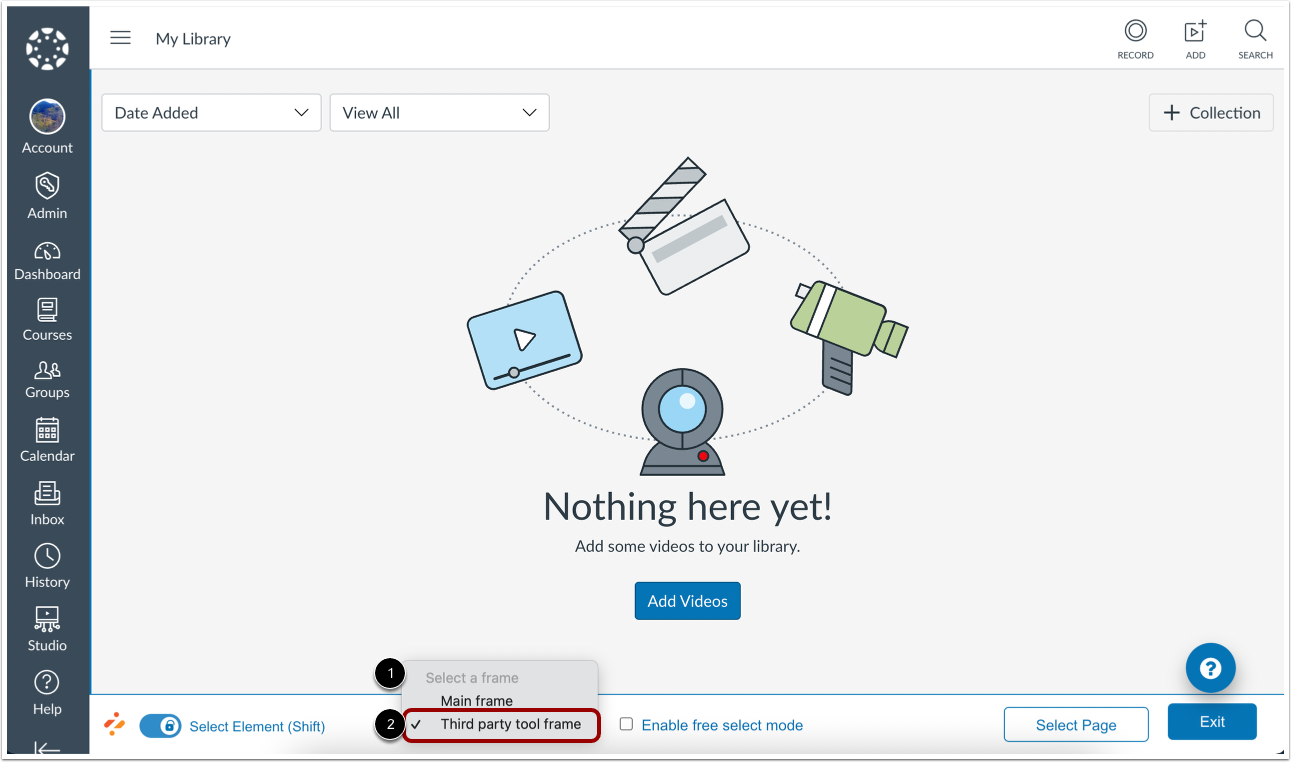Click the Select Page button

[1076, 724]
